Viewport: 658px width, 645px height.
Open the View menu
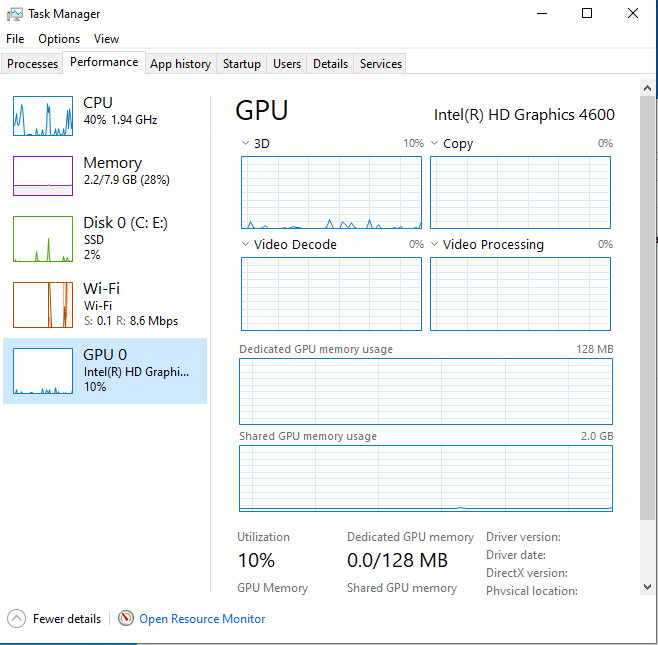106,39
